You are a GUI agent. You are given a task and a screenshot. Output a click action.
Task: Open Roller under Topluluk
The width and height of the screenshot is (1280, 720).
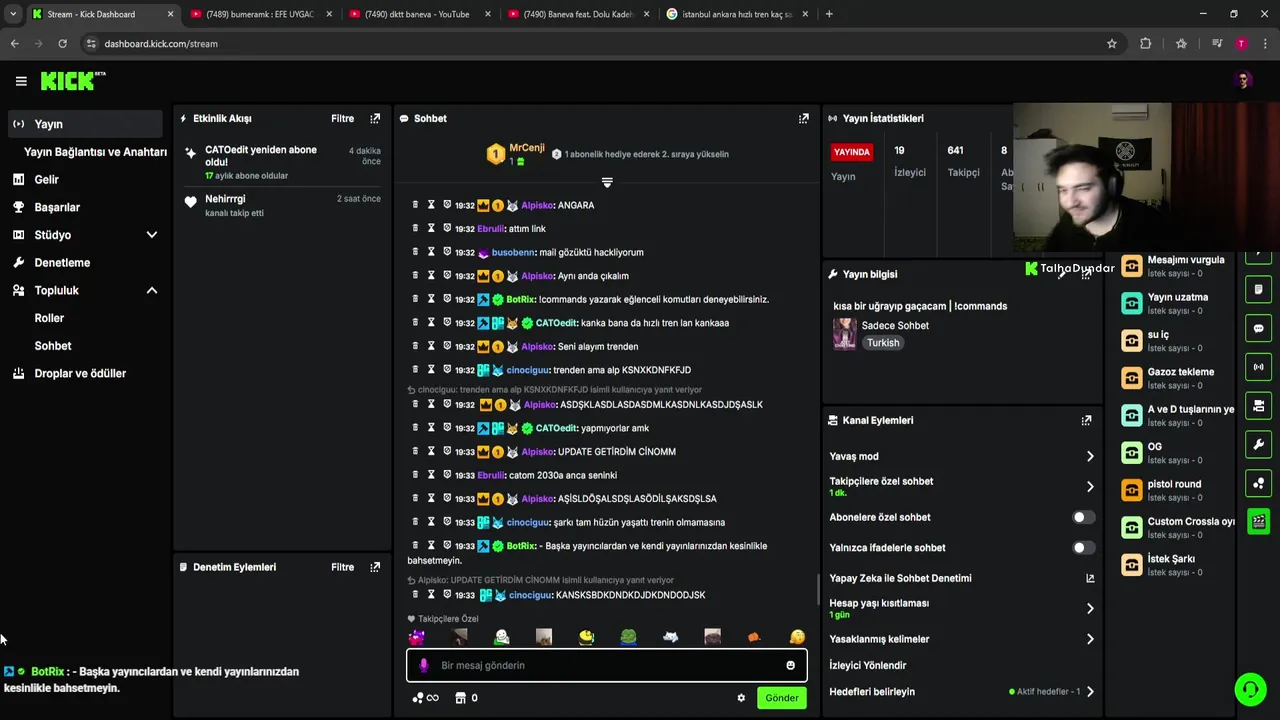[49, 318]
